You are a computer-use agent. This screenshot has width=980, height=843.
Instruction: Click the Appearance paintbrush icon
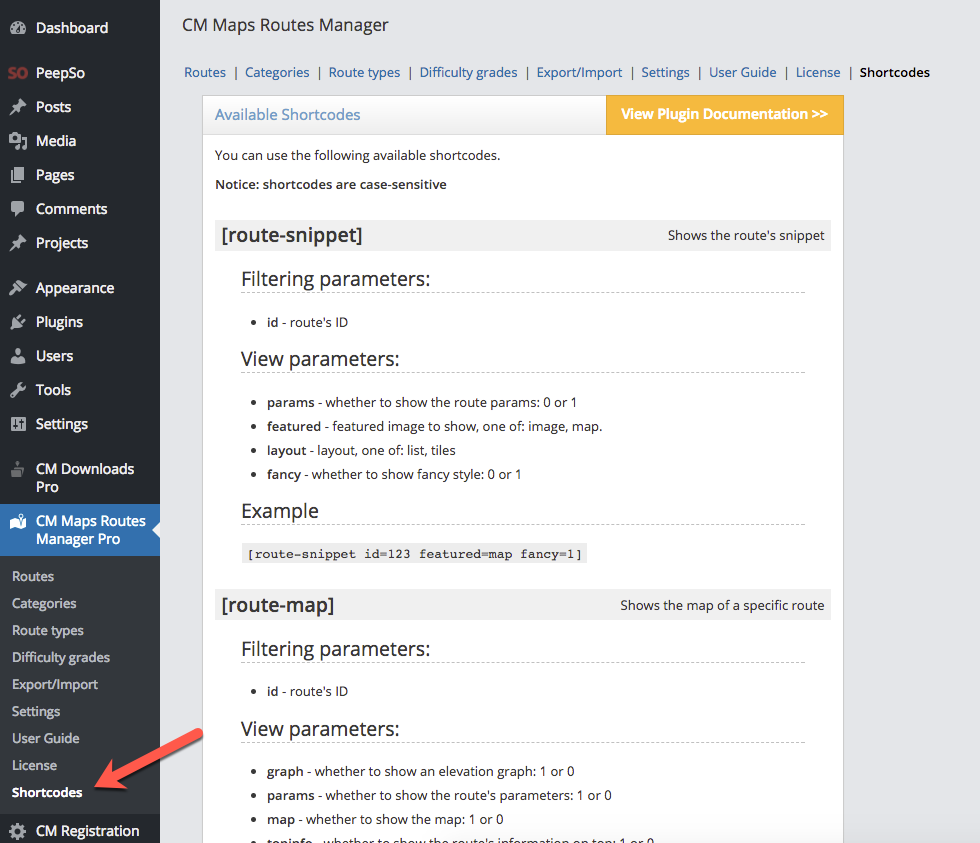(x=18, y=288)
